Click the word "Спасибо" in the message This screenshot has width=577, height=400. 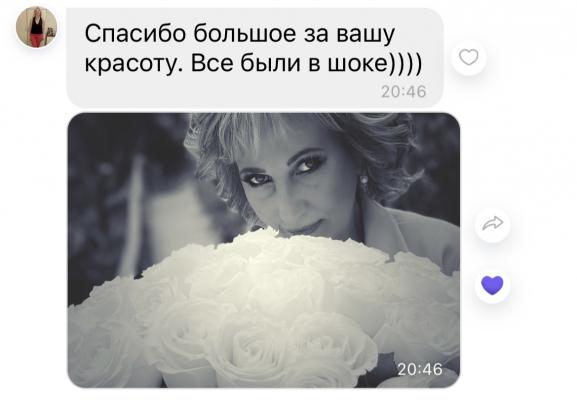click(135, 34)
